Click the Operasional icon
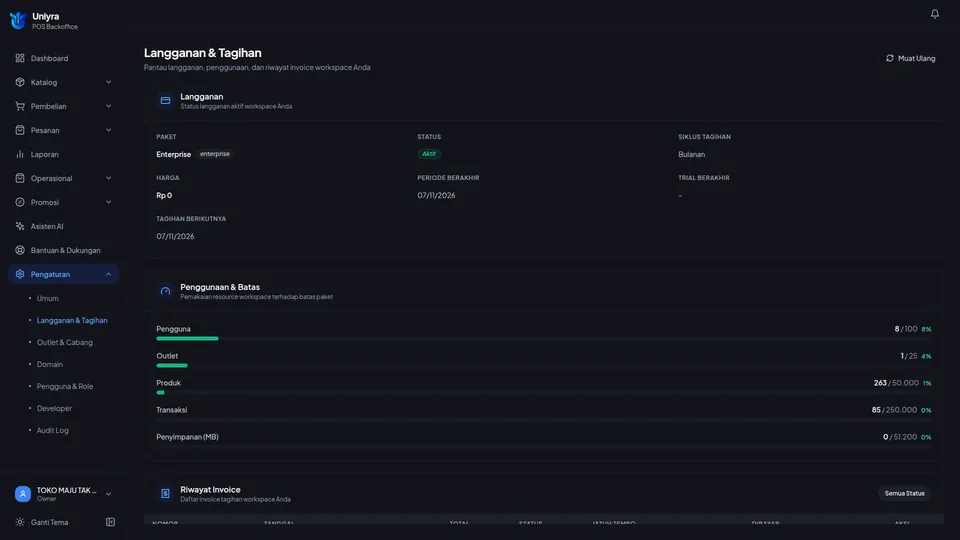960x540 pixels. [20, 178]
